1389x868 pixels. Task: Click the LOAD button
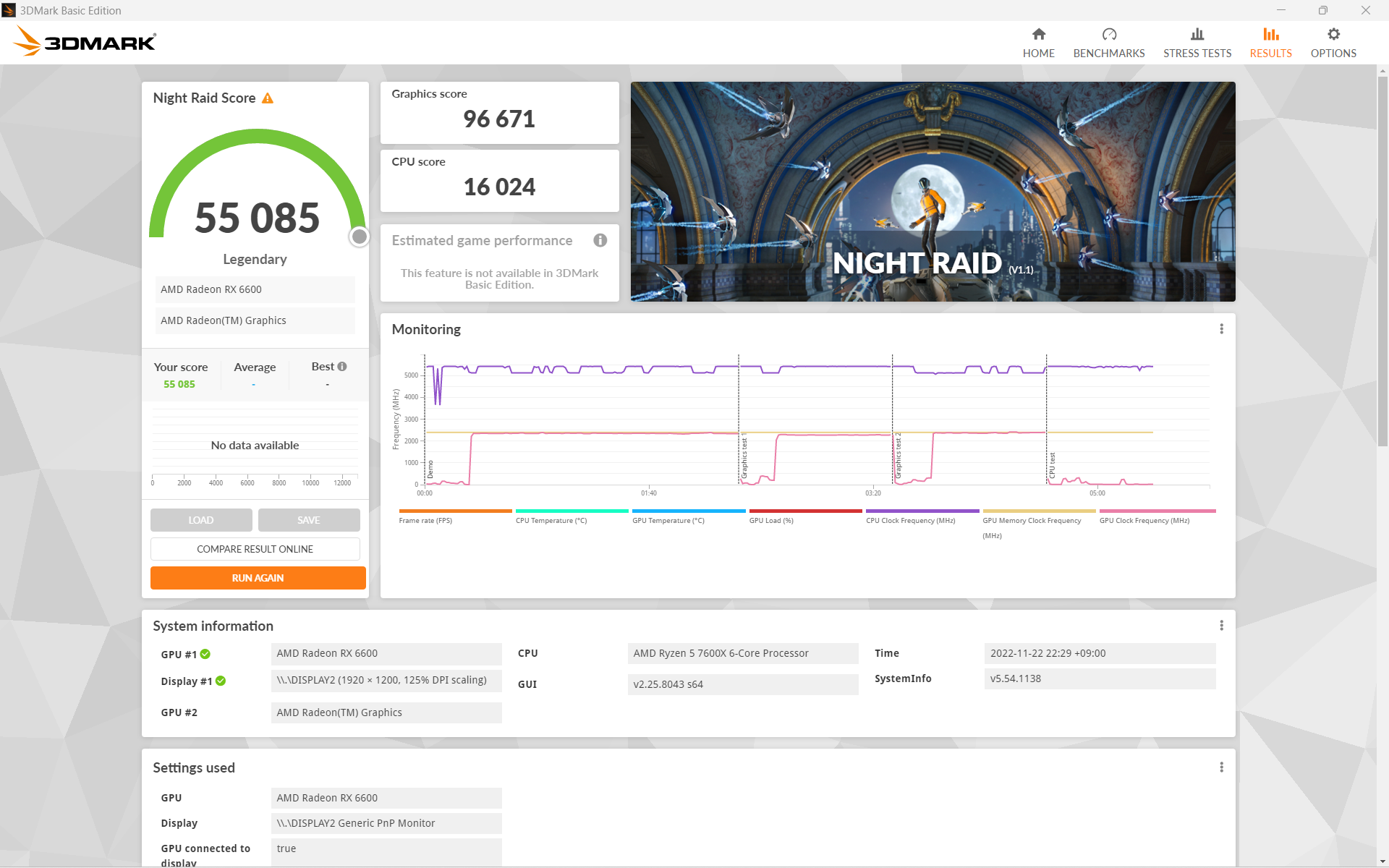[201, 520]
